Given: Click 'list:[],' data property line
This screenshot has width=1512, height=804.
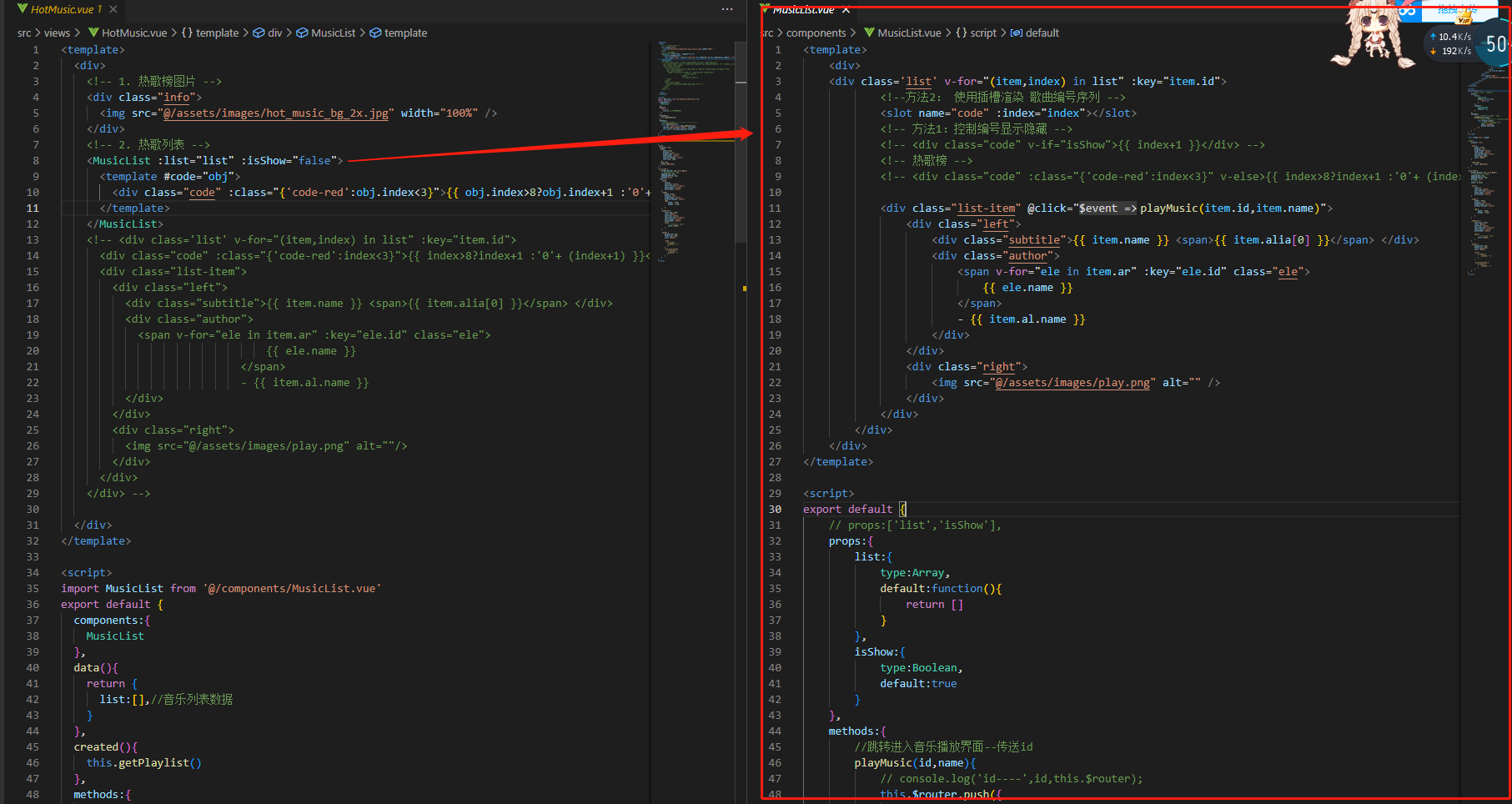Looking at the screenshot, I should point(125,700).
